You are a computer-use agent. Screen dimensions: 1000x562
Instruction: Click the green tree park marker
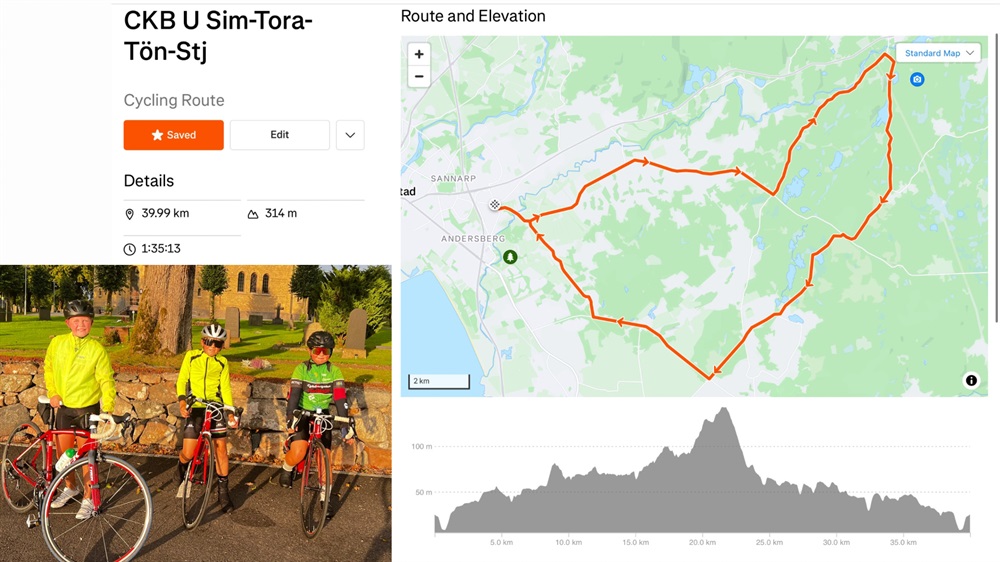(510, 257)
